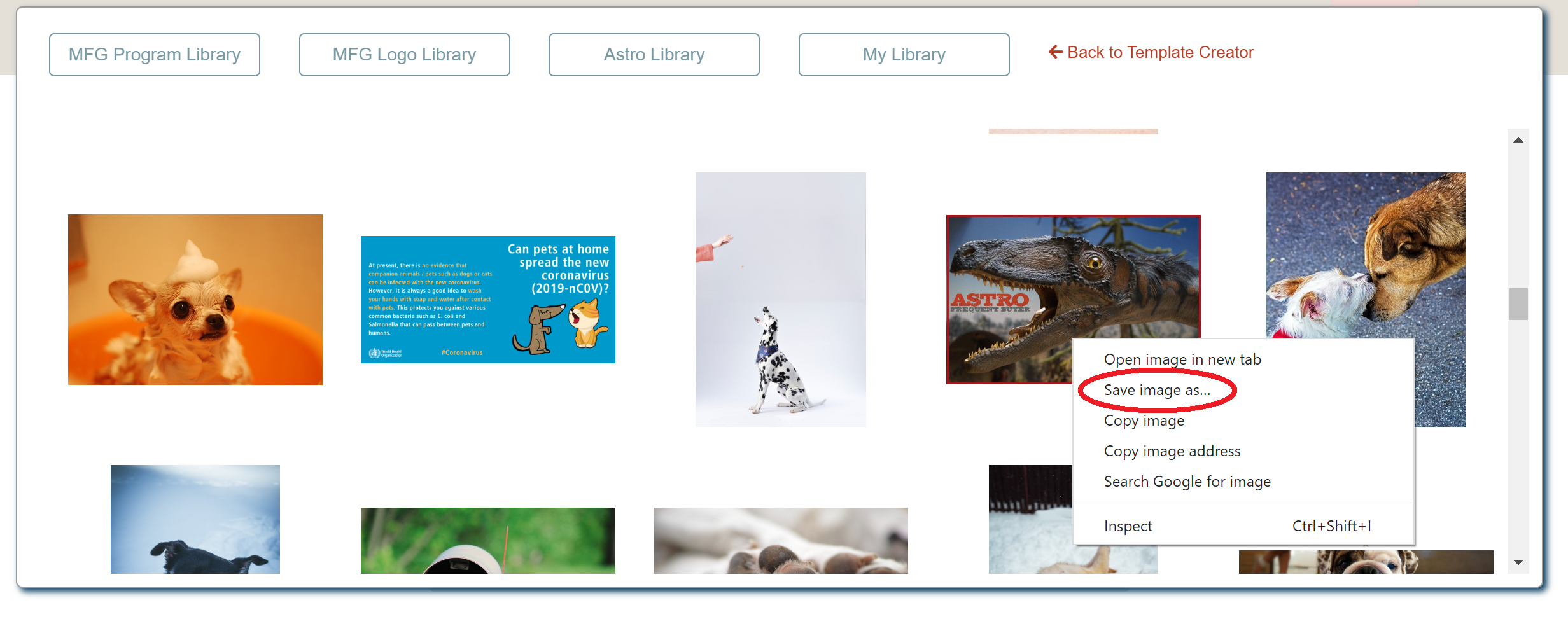
Task: Switch to the Astro Library
Action: pos(654,55)
